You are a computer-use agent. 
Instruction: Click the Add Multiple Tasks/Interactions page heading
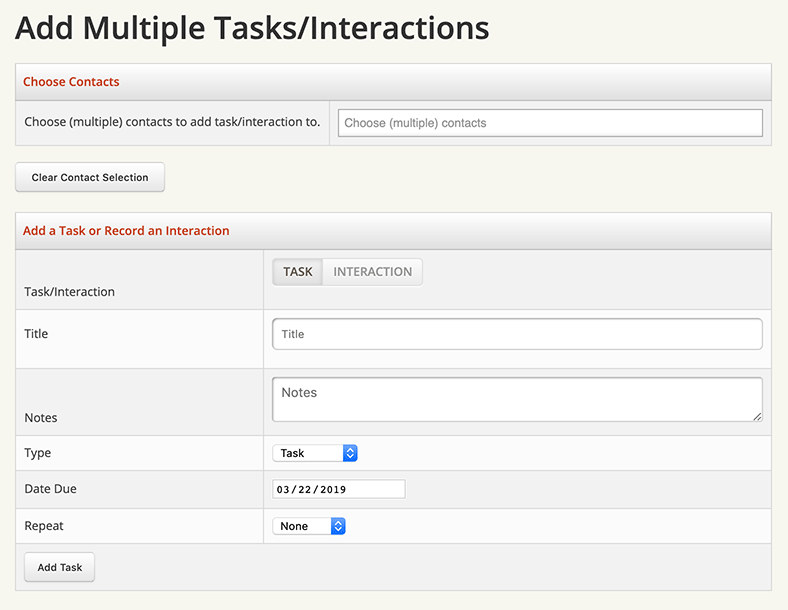[x=252, y=28]
